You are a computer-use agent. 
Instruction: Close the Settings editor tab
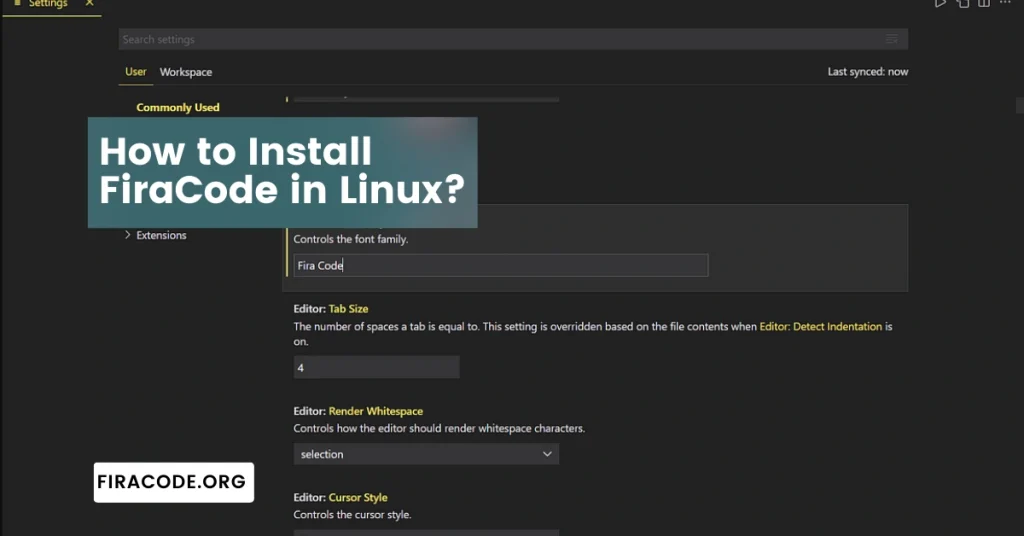click(x=89, y=3)
